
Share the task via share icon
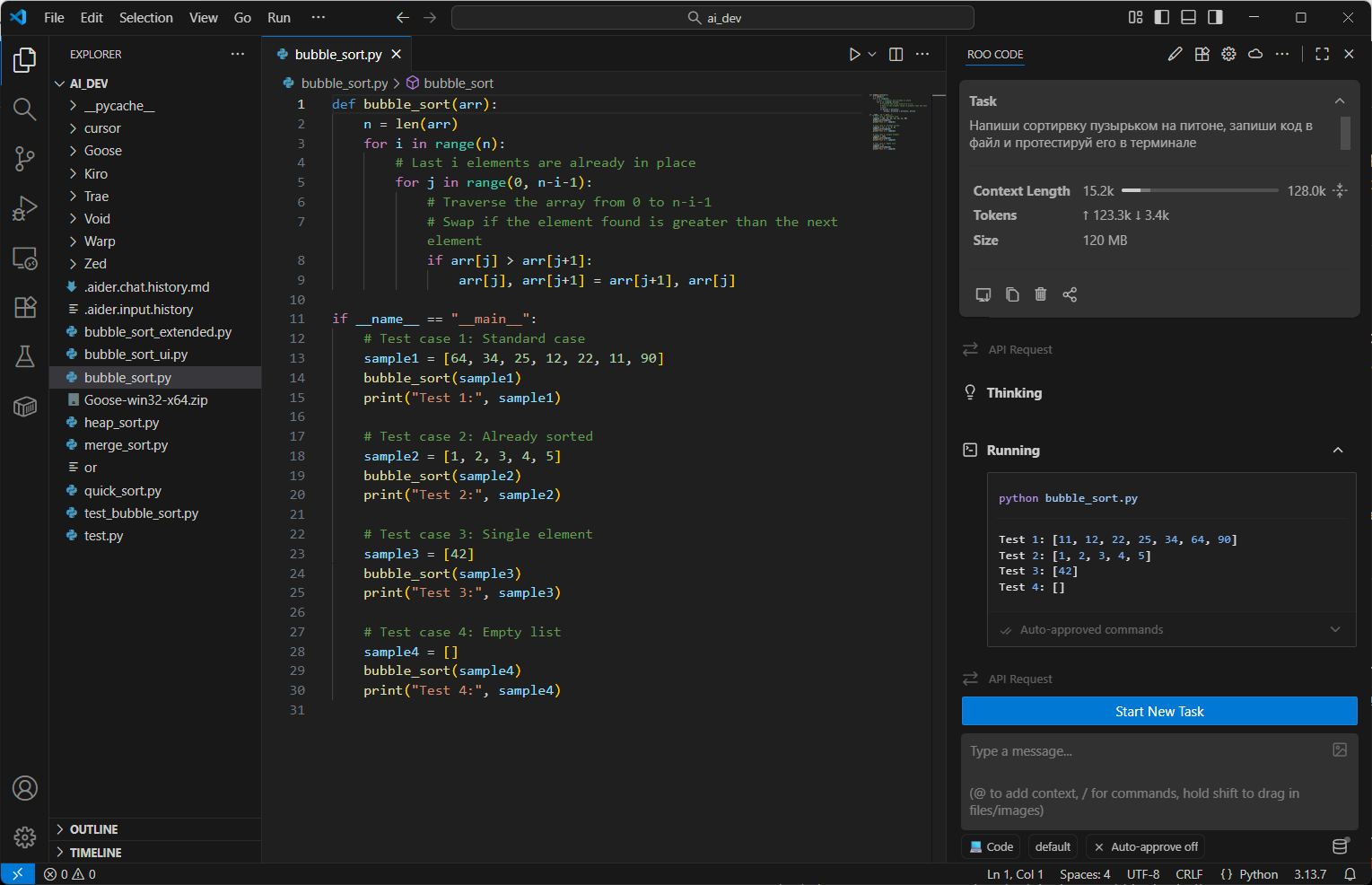tap(1070, 294)
